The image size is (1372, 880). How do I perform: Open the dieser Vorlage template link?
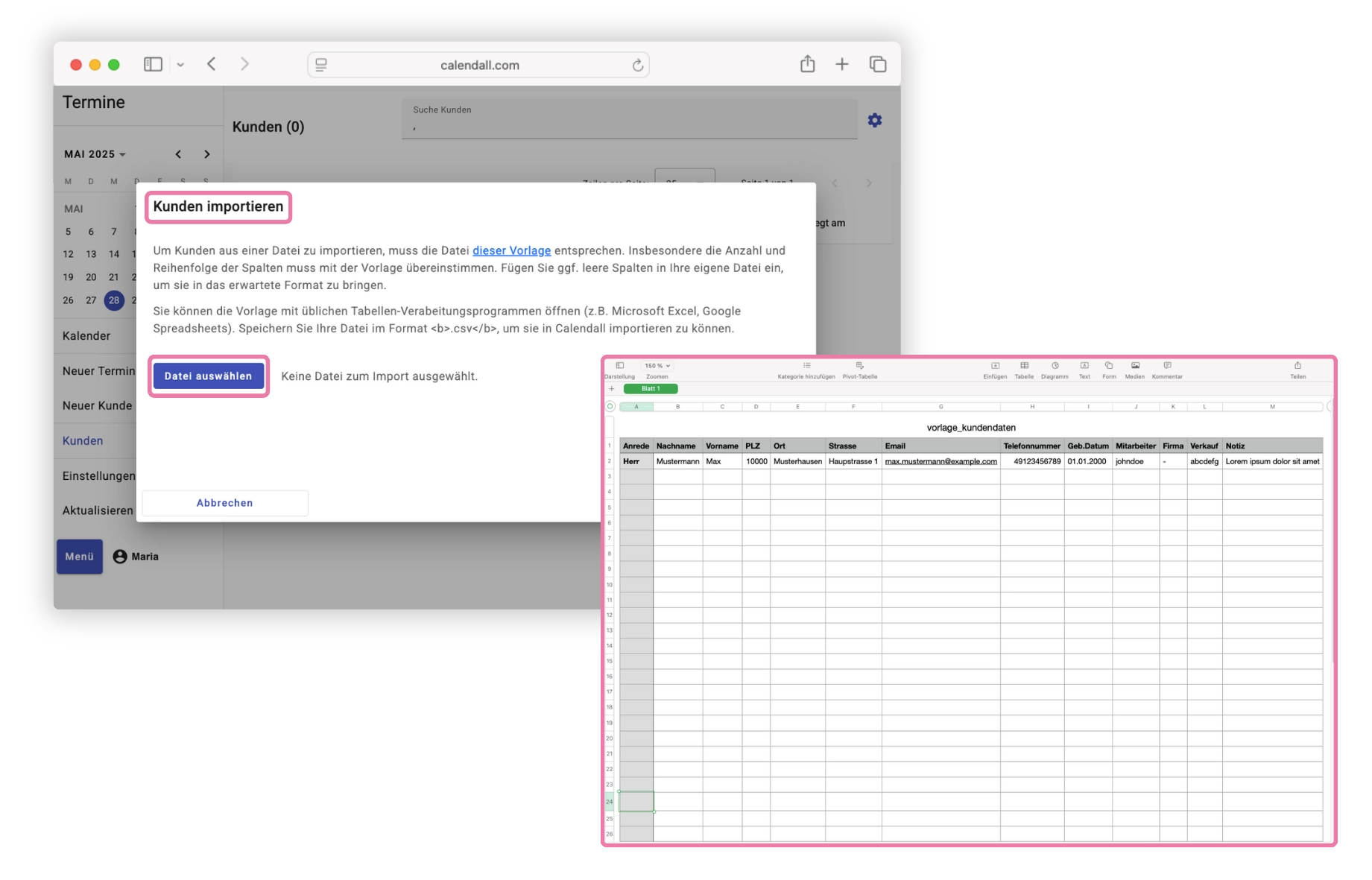pos(511,250)
